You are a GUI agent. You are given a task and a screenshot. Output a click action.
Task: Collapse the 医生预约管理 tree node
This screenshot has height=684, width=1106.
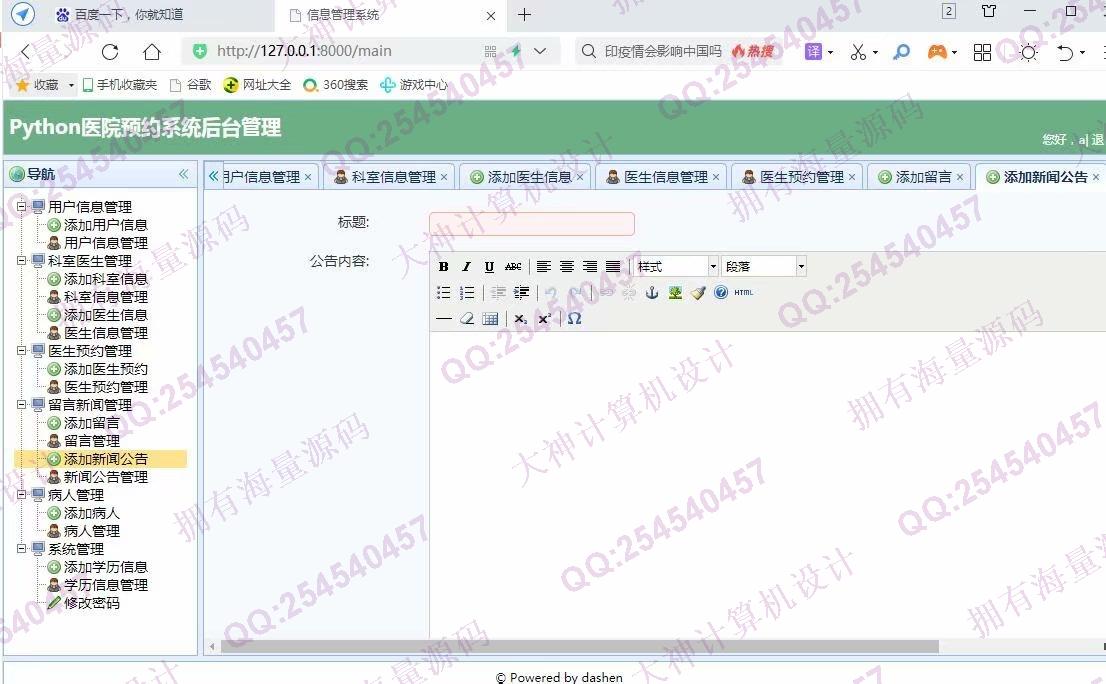[22, 350]
